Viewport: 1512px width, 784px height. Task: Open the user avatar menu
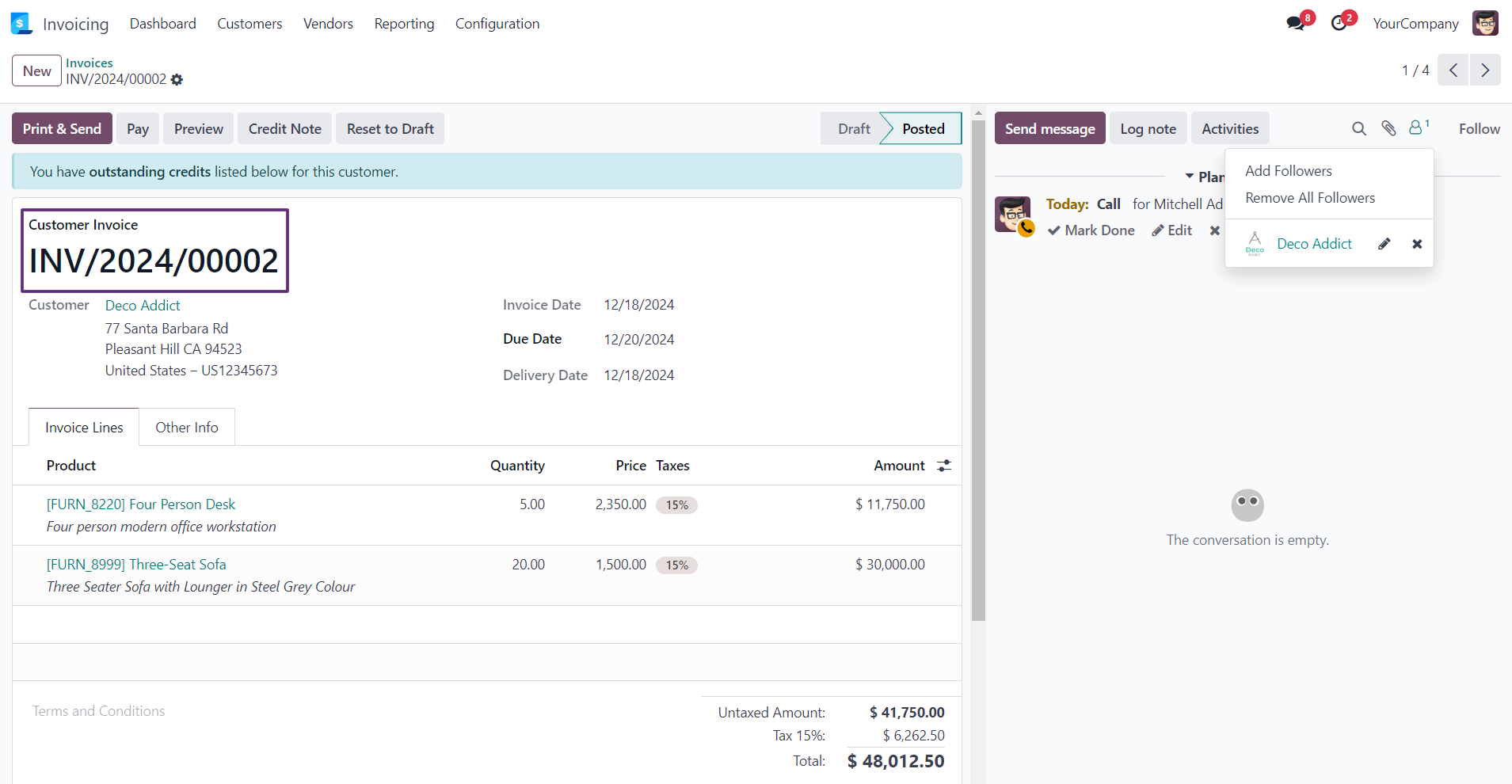(x=1485, y=23)
